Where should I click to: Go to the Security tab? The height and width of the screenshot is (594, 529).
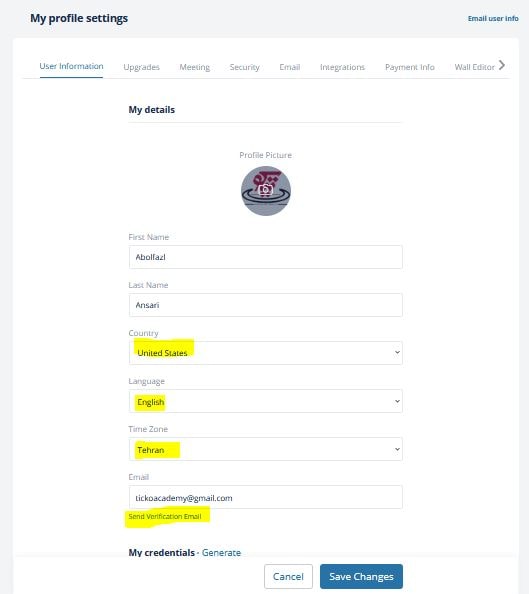[x=244, y=67]
